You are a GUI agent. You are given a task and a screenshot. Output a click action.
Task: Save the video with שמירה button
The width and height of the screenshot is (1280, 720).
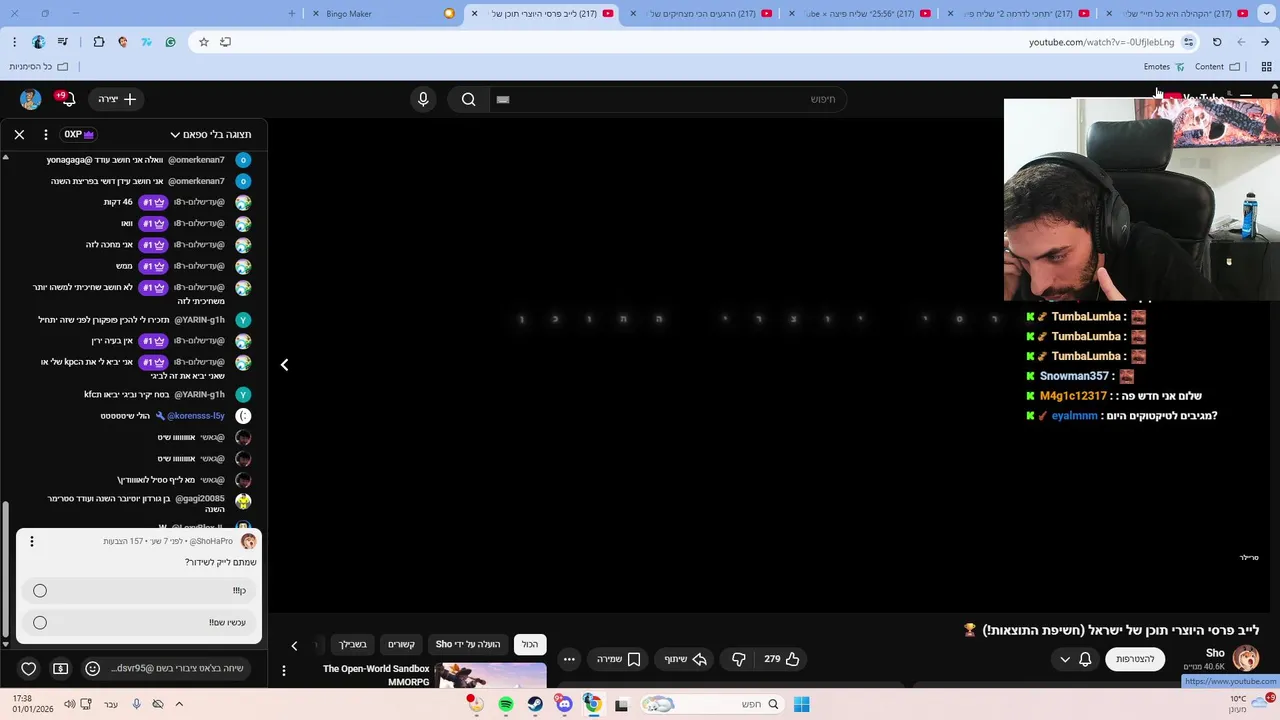[618, 659]
